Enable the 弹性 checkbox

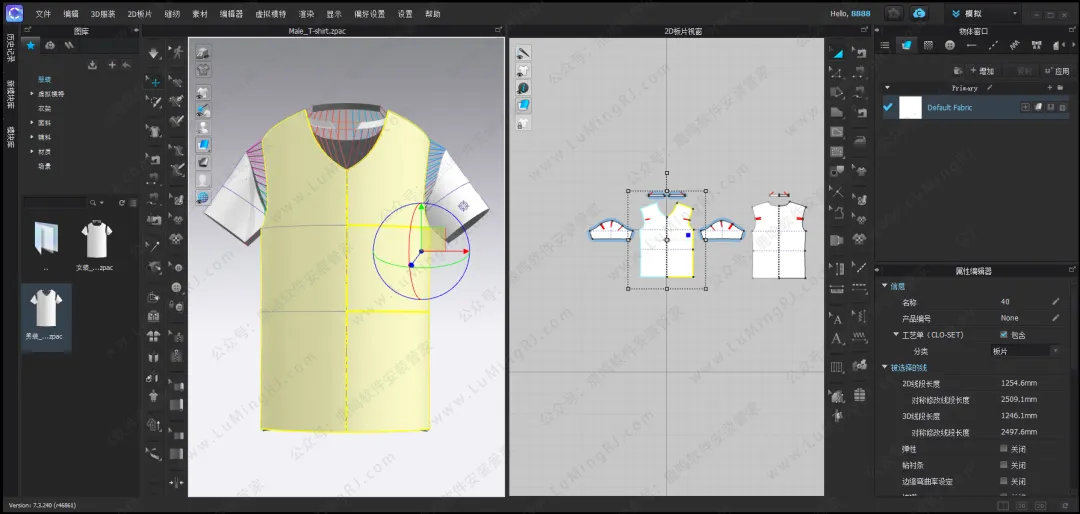pyautogui.click(x=1003, y=449)
